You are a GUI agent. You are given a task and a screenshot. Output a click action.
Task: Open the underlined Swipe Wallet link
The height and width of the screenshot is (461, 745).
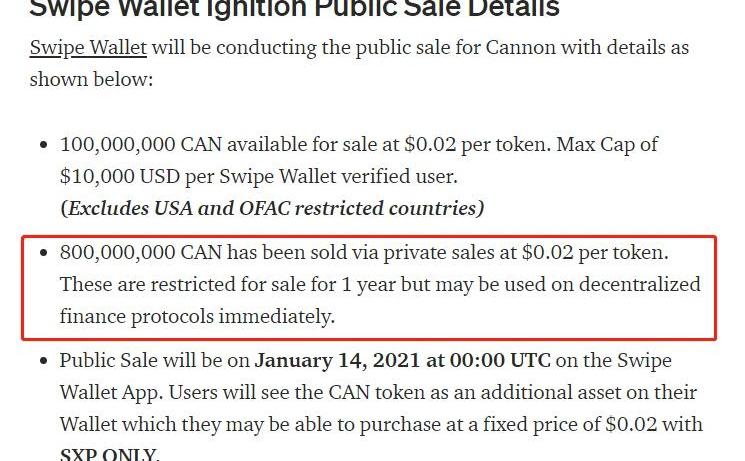pyautogui.click(x=88, y=47)
